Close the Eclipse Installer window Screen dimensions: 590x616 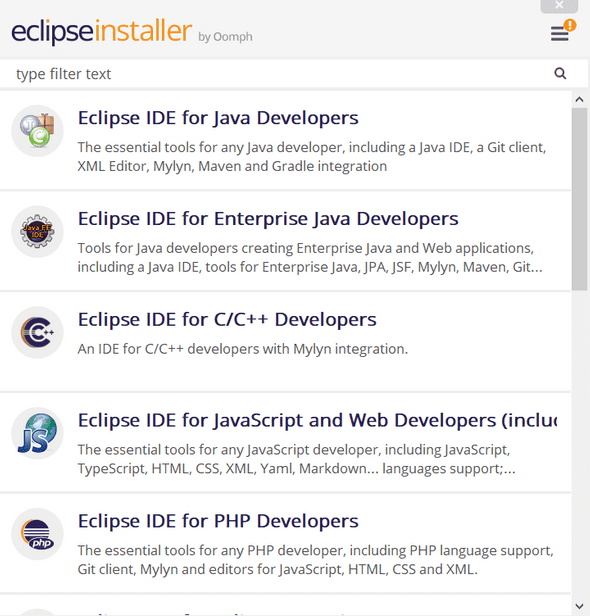point(559,6)
